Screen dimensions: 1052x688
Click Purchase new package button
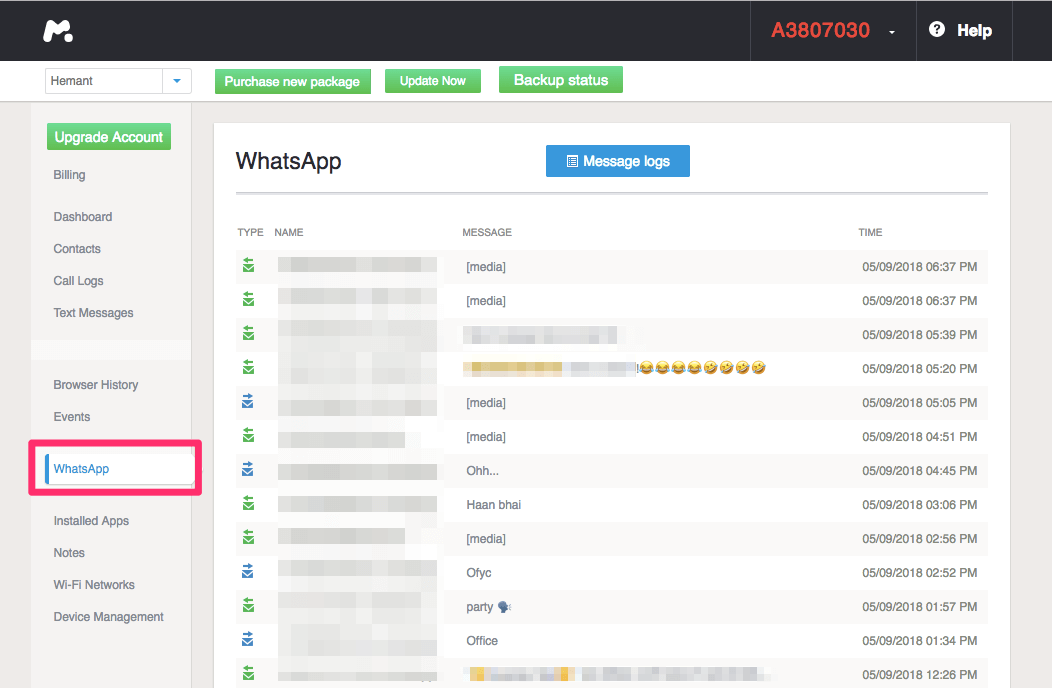(x=293, y=81)
